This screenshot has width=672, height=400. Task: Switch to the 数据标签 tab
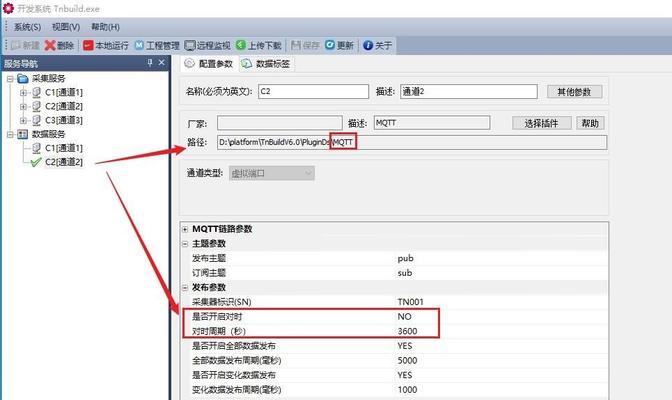tap(267, 64)
